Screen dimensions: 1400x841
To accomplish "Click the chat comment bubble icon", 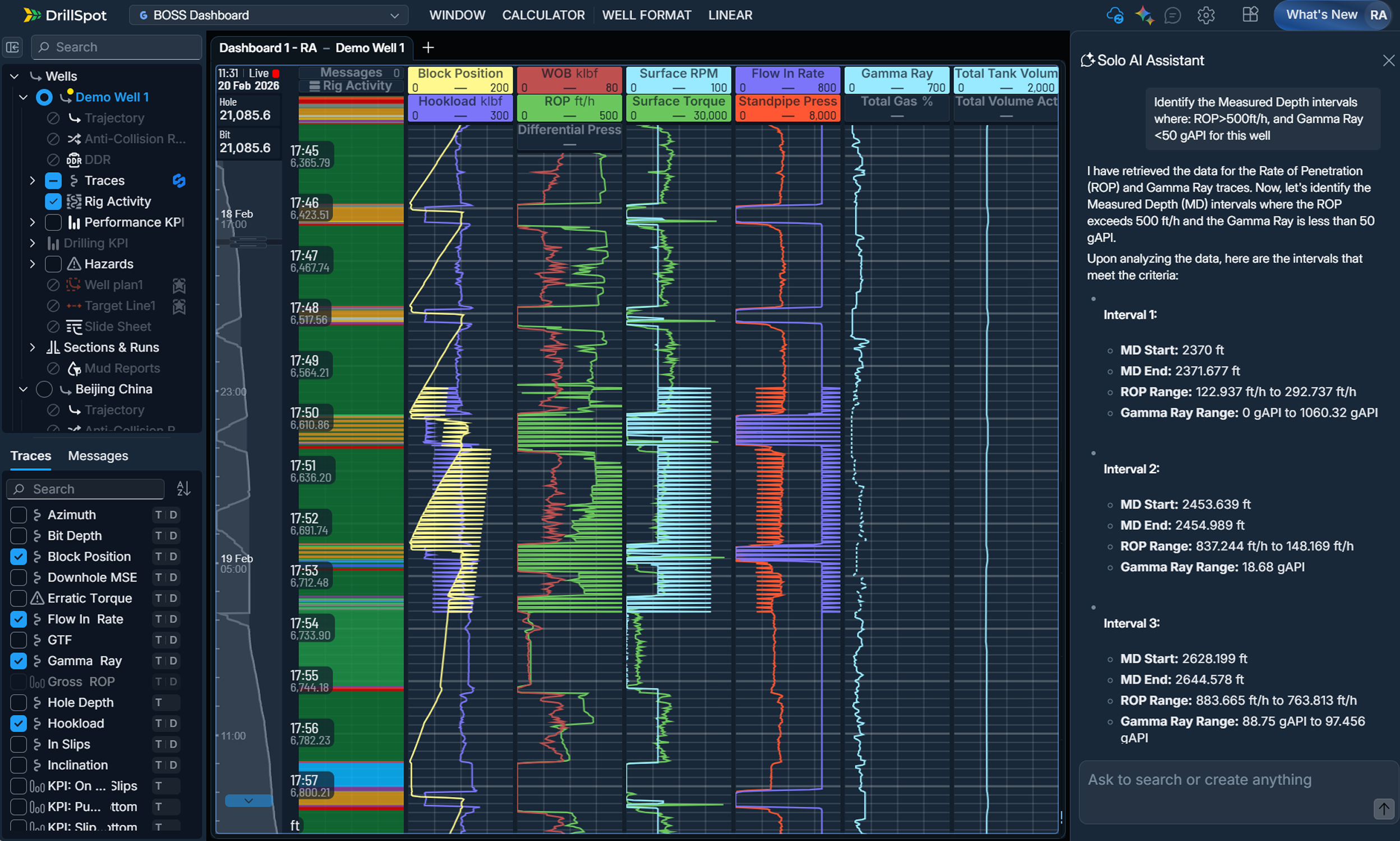I will click(x=1172, y=15).
